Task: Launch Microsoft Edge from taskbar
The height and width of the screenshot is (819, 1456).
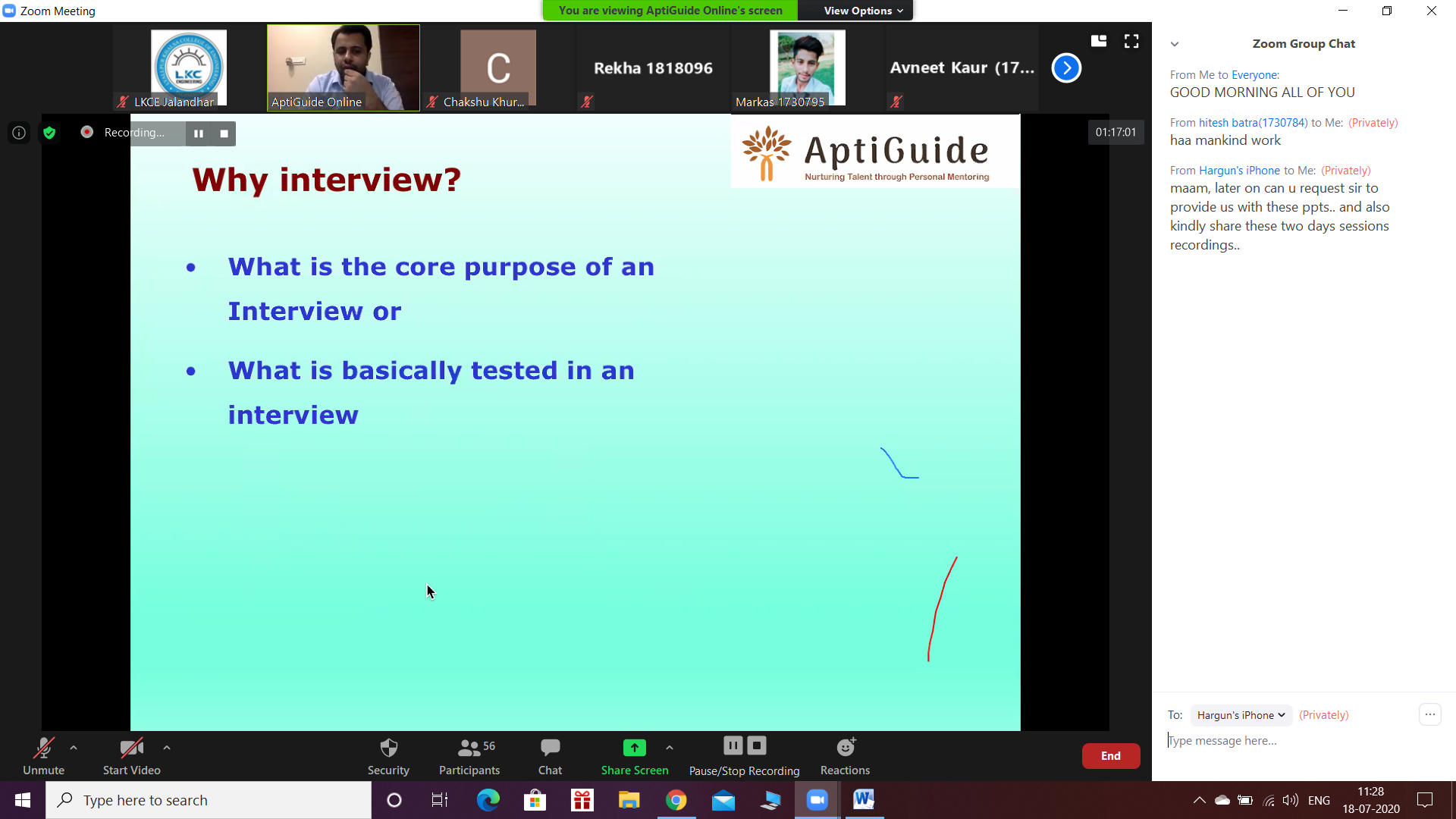Action: tap(488, 800)
